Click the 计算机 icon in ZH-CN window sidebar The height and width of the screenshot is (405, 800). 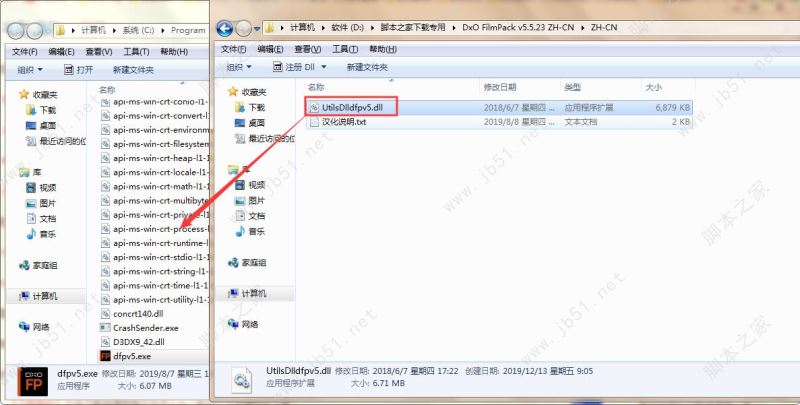233,294
